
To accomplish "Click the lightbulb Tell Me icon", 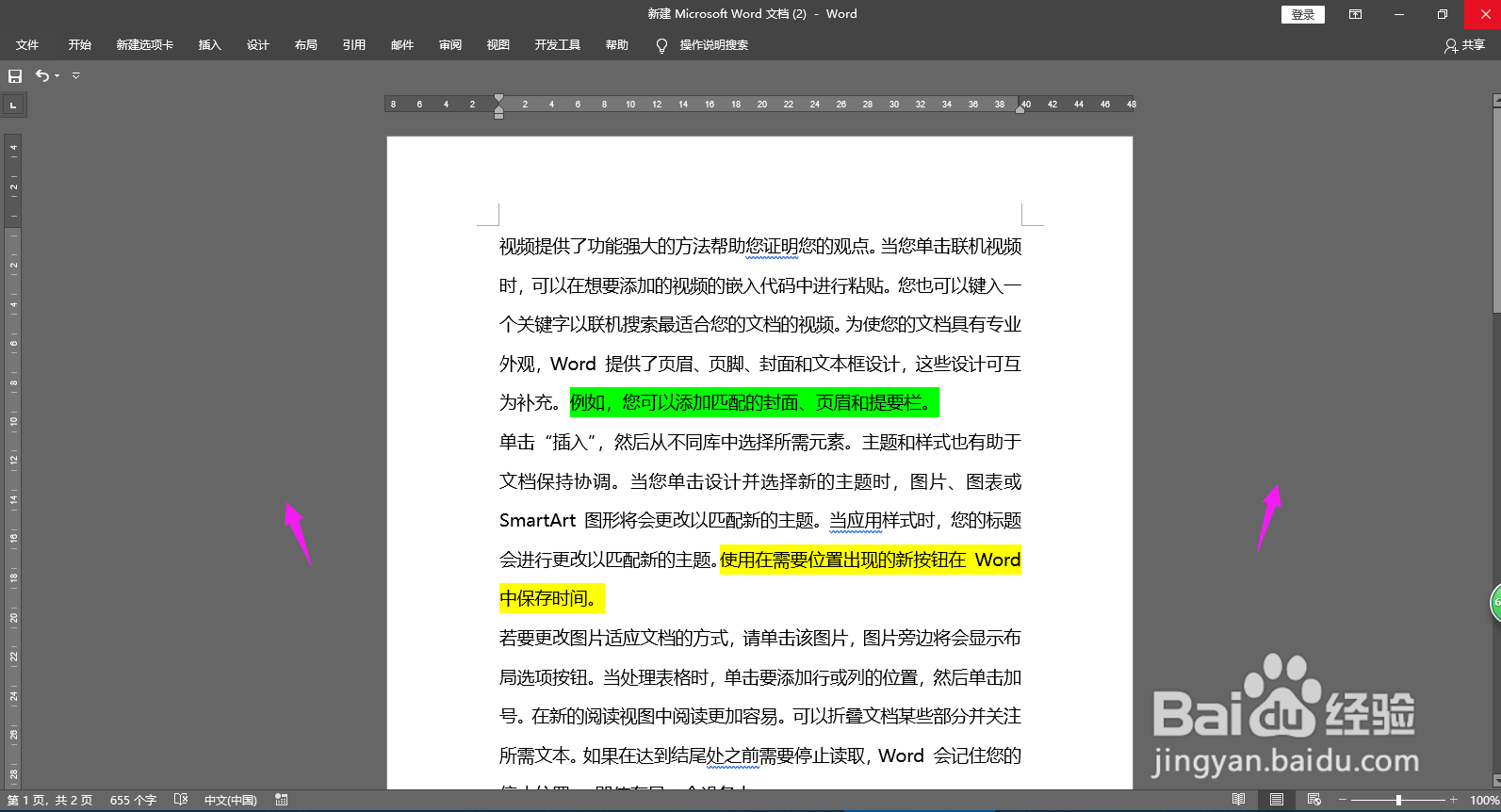I will coord(661,45).
